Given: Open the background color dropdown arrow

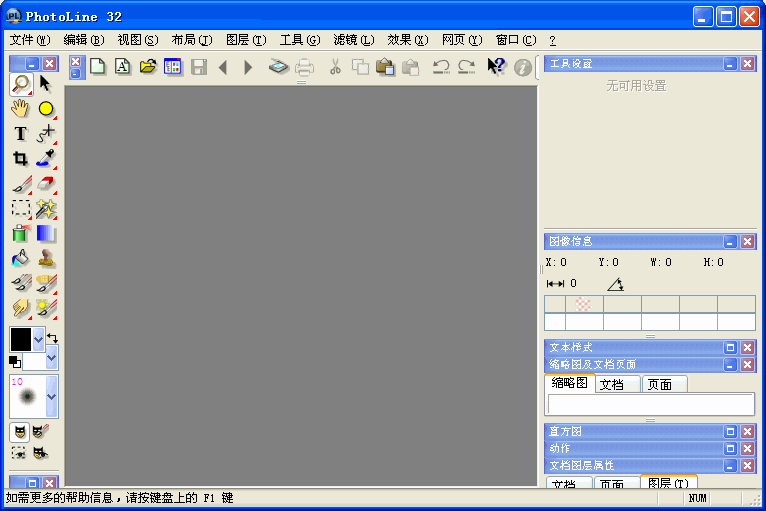Looking at the screenshot, I should [51, 359].
